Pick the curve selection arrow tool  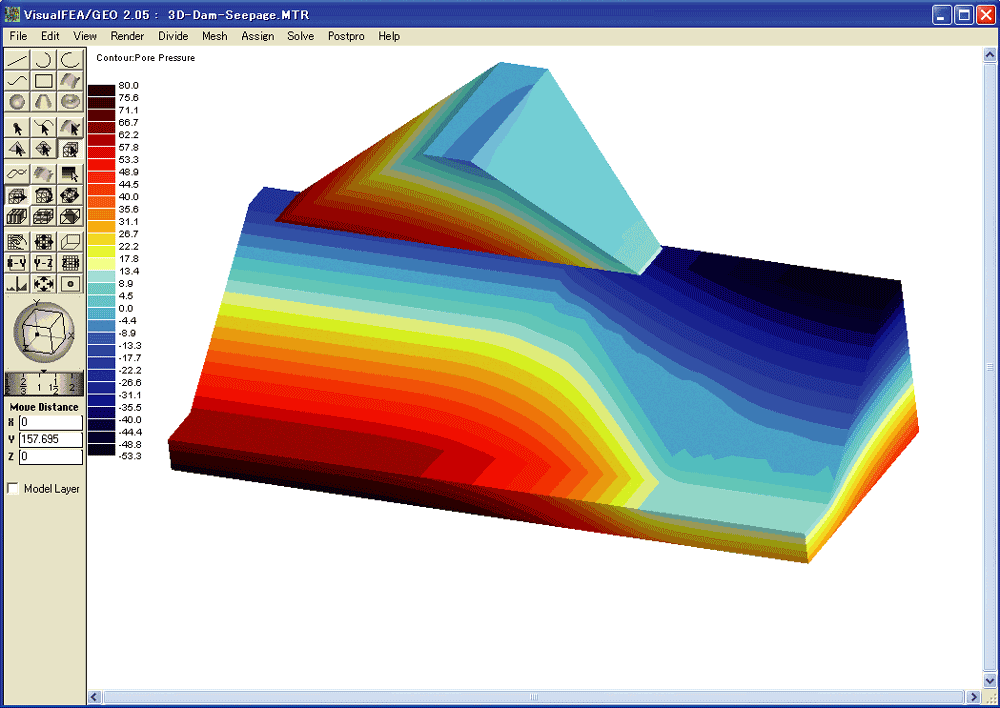coord(43,128)
